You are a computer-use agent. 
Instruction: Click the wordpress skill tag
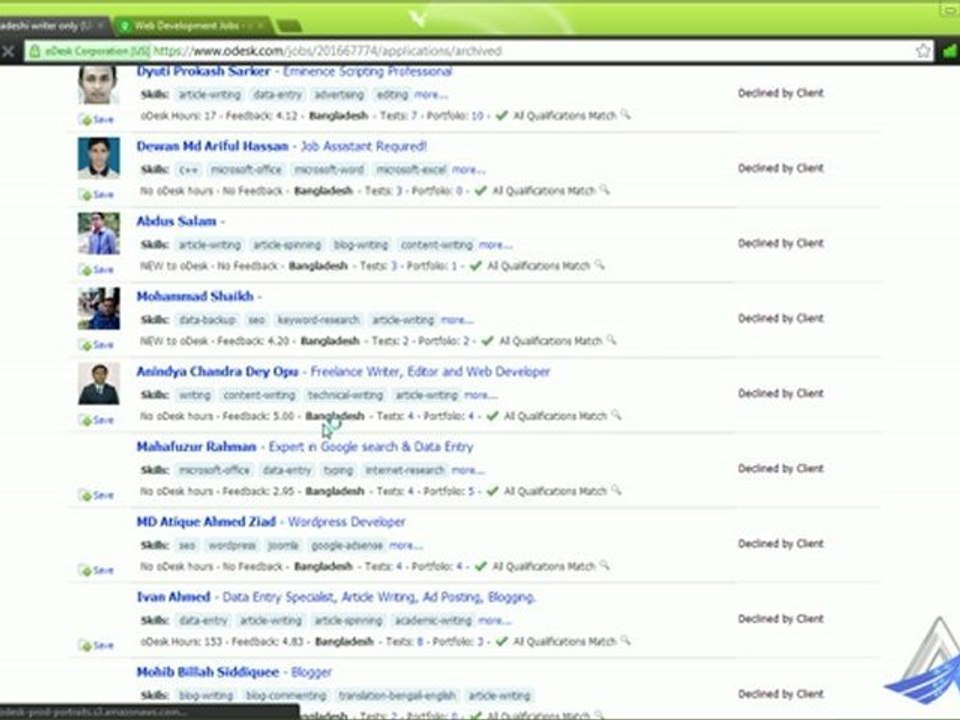232,546
